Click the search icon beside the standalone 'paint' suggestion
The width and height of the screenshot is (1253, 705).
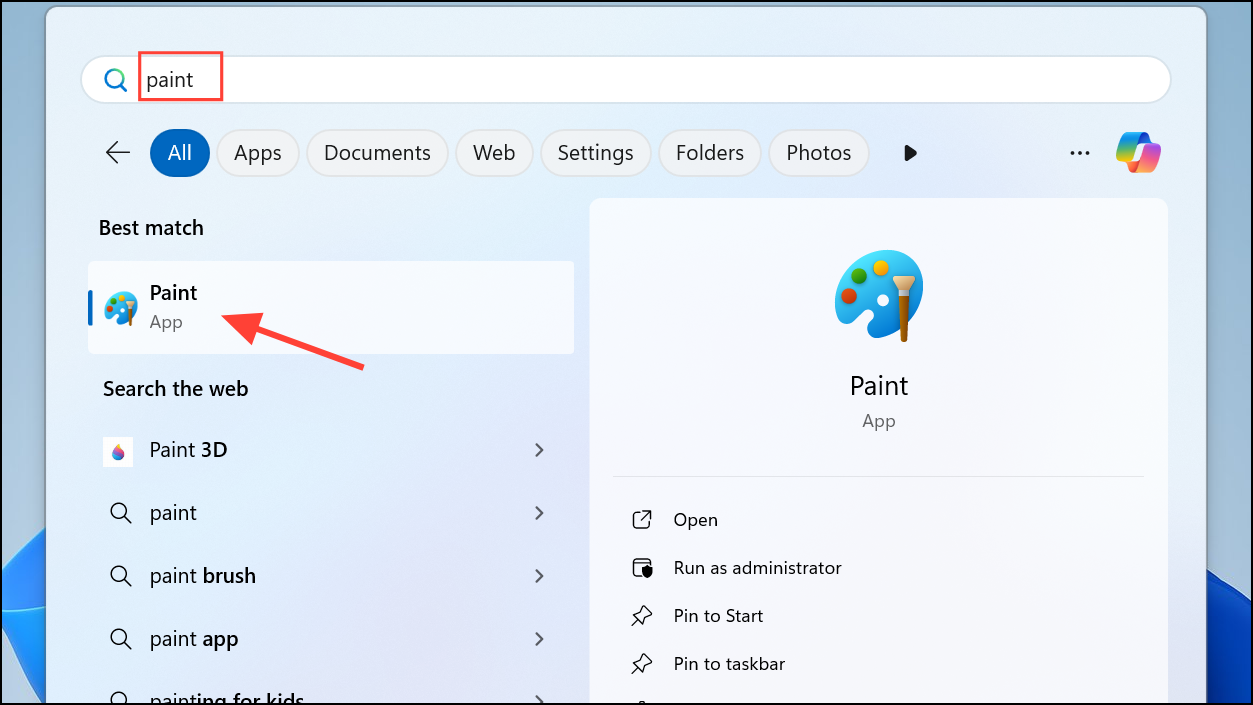(x=120, y=513)
